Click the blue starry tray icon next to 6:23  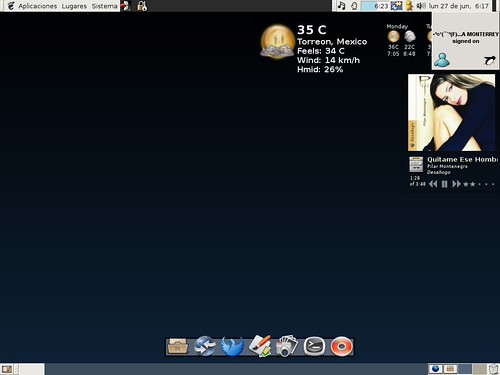(396, 6)
